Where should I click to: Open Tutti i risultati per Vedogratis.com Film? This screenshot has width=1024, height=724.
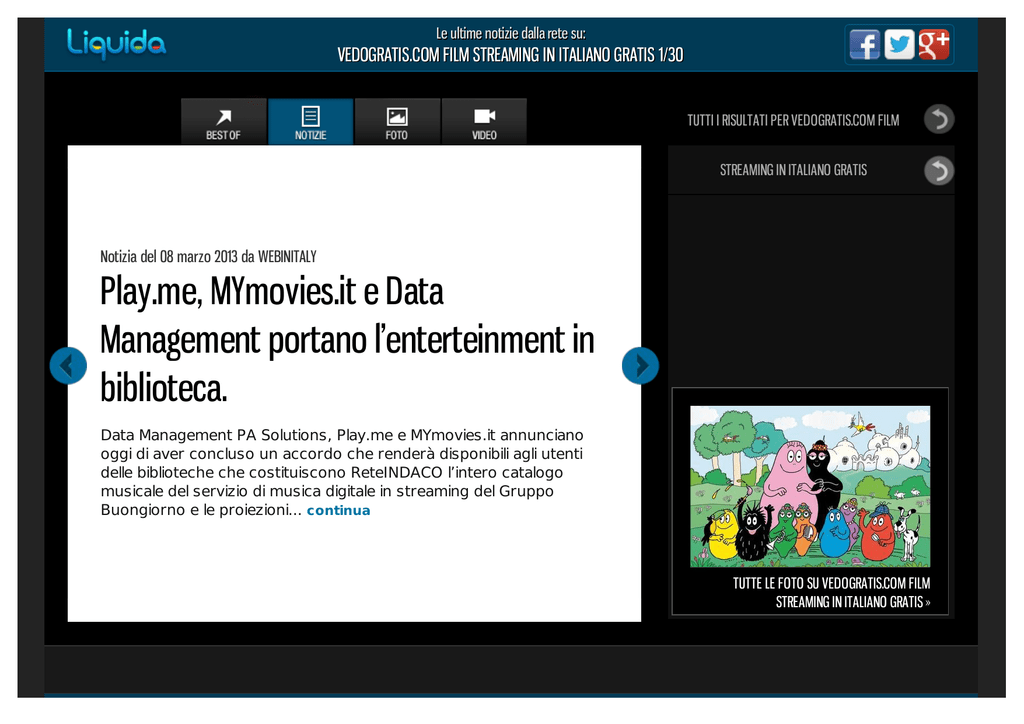pyautogui.click(x=793, y=120)
